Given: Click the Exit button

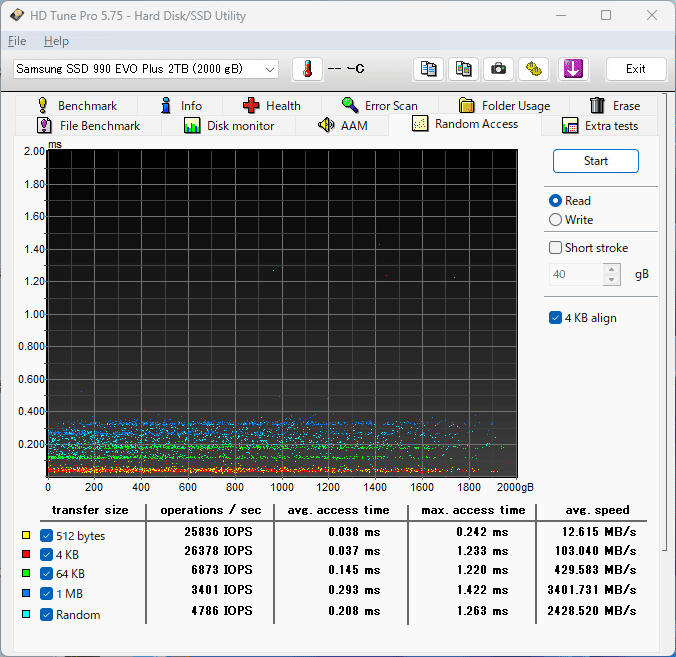Looking at the screenshot, I should pos(635,69).
